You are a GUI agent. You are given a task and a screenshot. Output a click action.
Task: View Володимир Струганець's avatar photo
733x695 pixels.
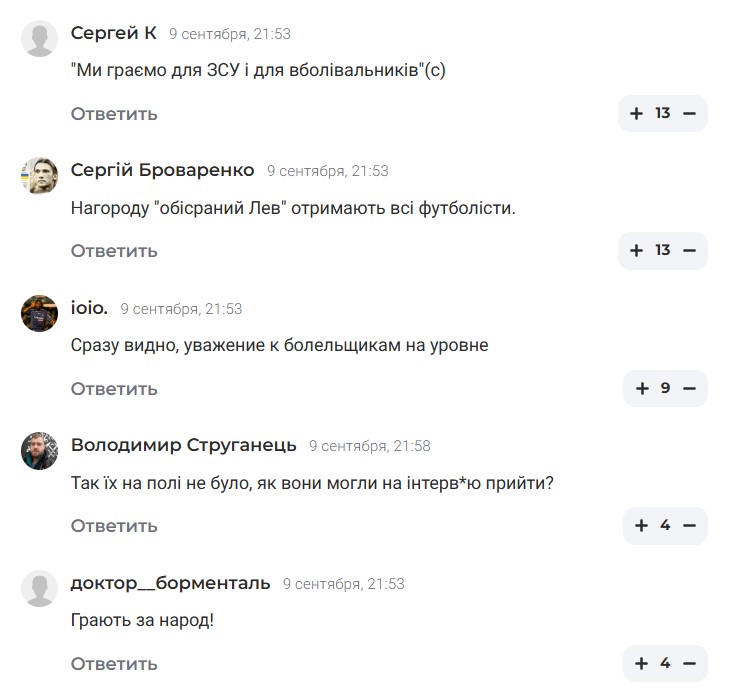pos(39,450)
